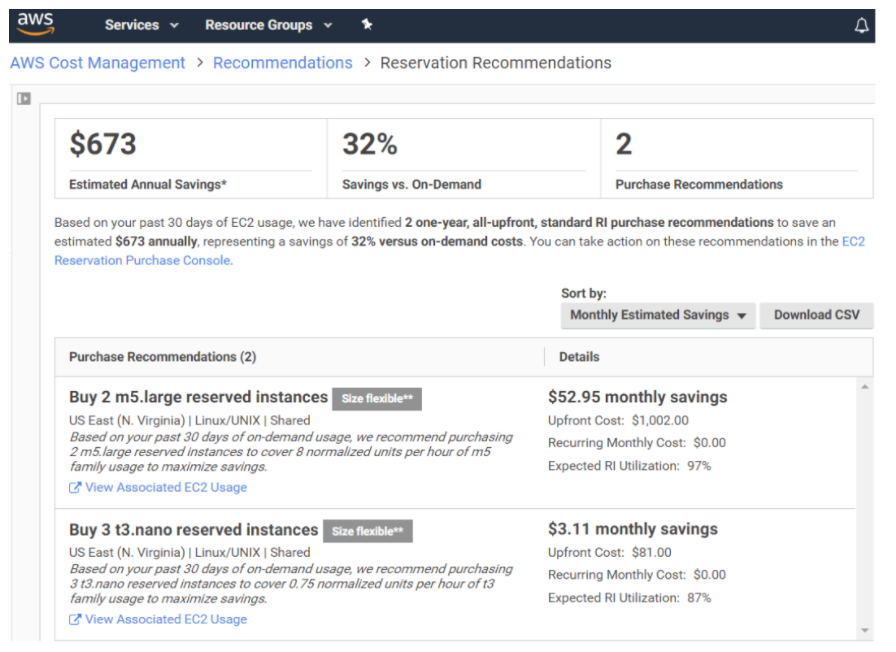
Task: Click the Upfront Cost $1,002.00 value
Action: coord(660,421)
